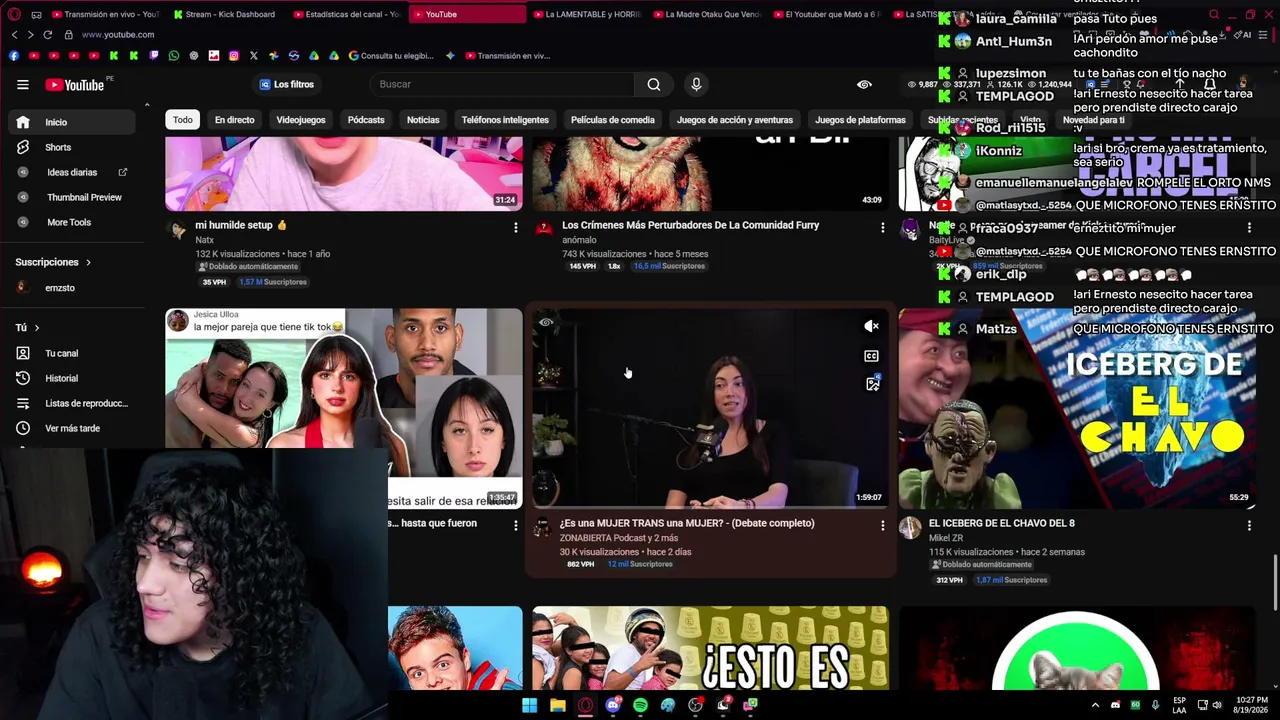Open the X (Twitter) bookmark

click(x=253, y=56)
